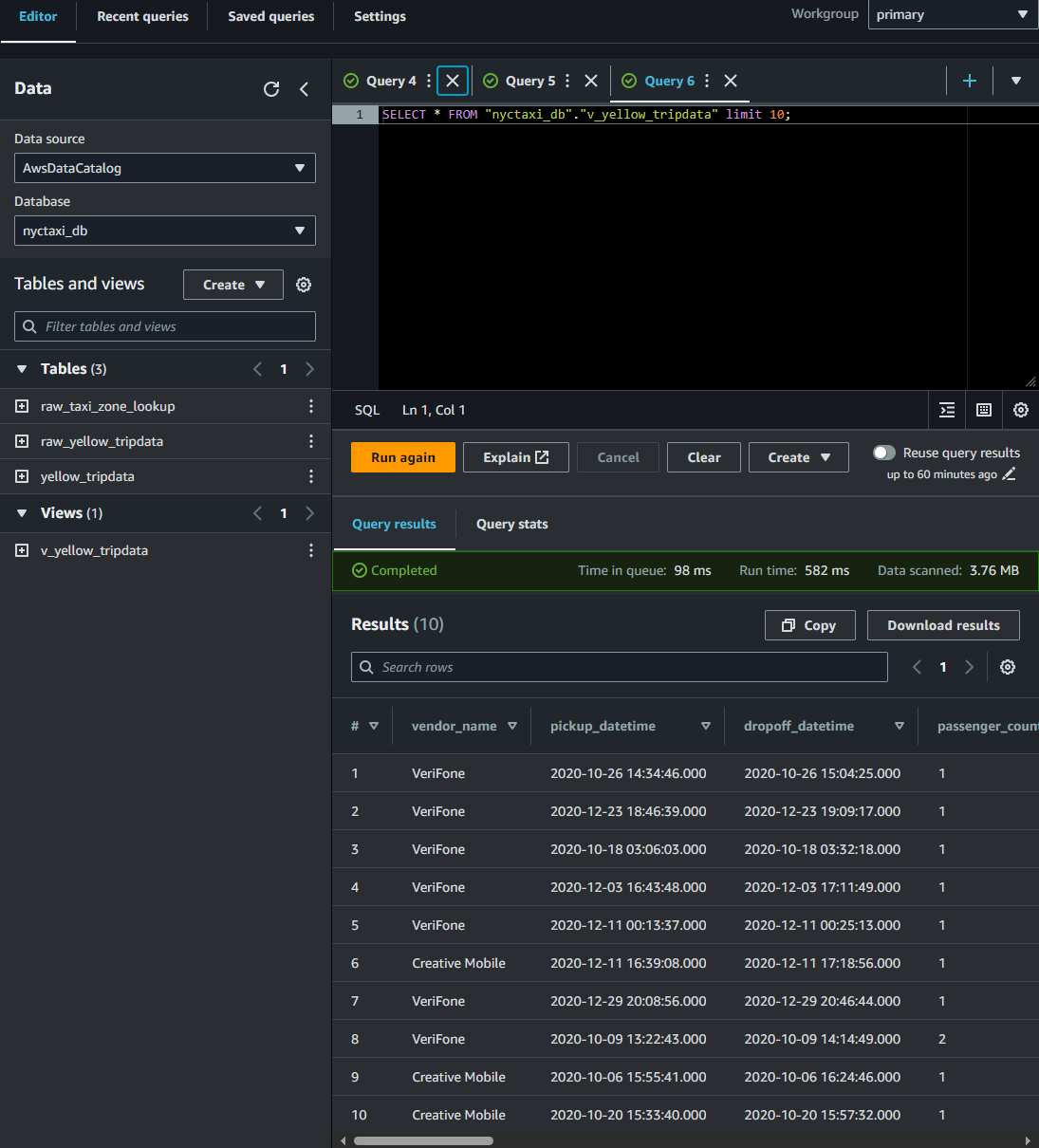Viewport: 1039px width, 1148px height.
Task: Select the Query 5 tab
Action: point(530,81)
